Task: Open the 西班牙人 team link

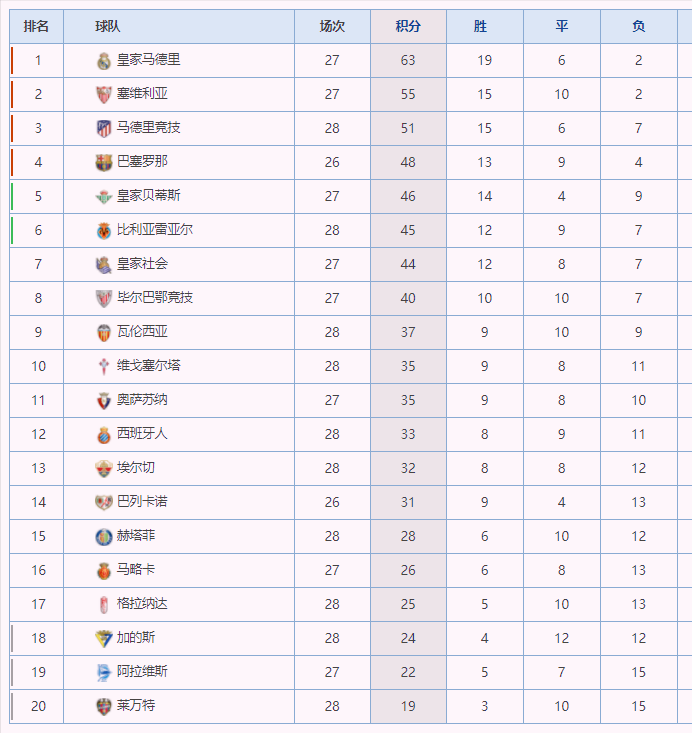Action: click(142, 434)
